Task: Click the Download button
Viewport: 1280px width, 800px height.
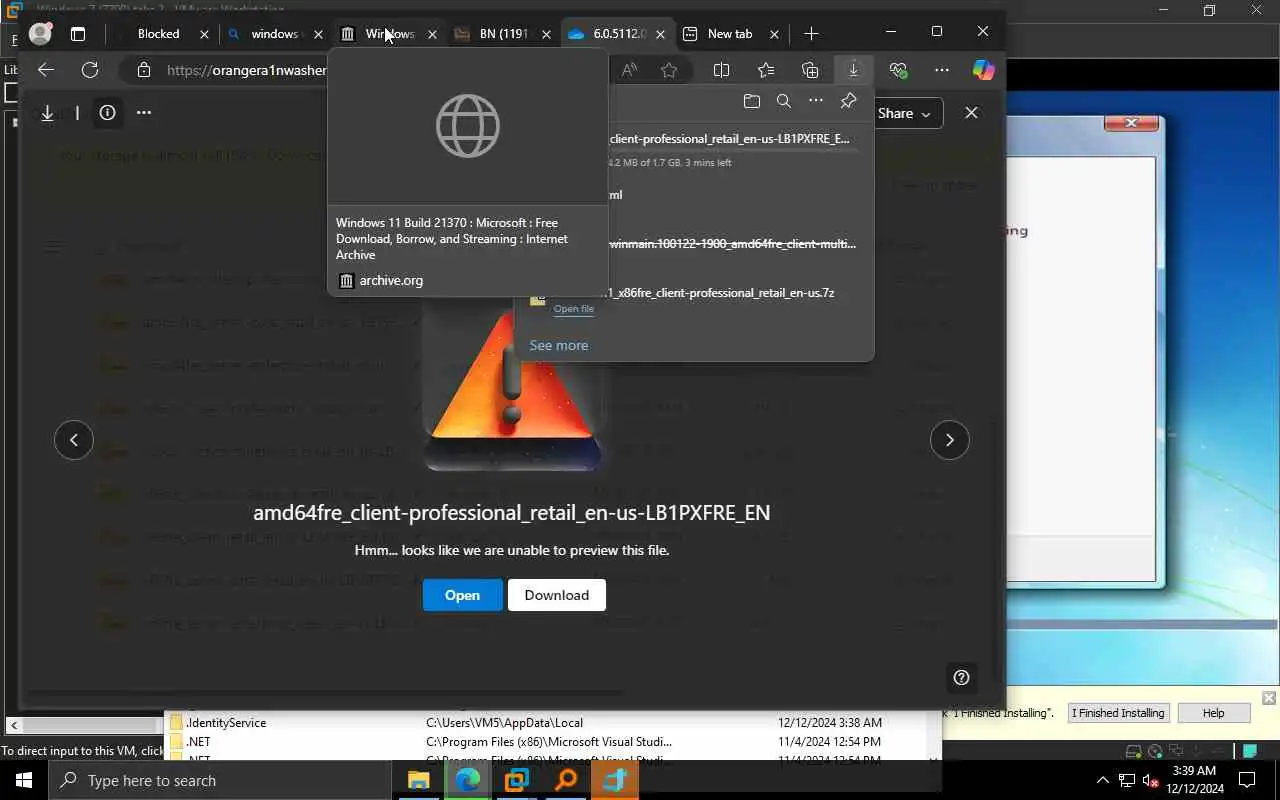Action: [x=557, y=595]
